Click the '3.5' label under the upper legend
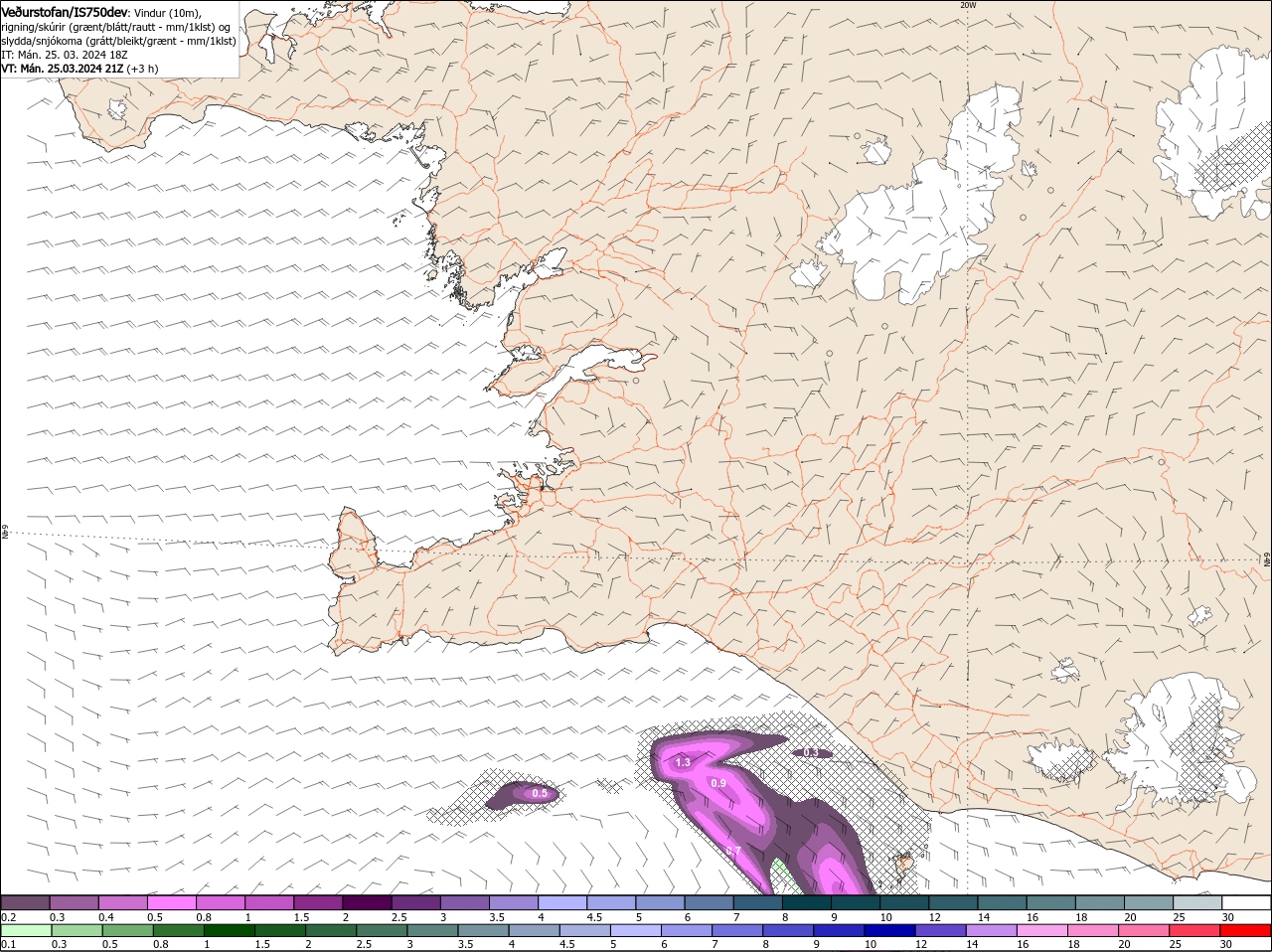The width and height of the screenshot is (1272, 952). click(x=497, y=916)
